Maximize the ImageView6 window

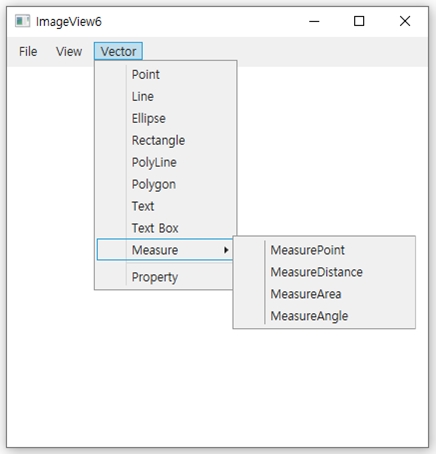[x=359, y=21]
